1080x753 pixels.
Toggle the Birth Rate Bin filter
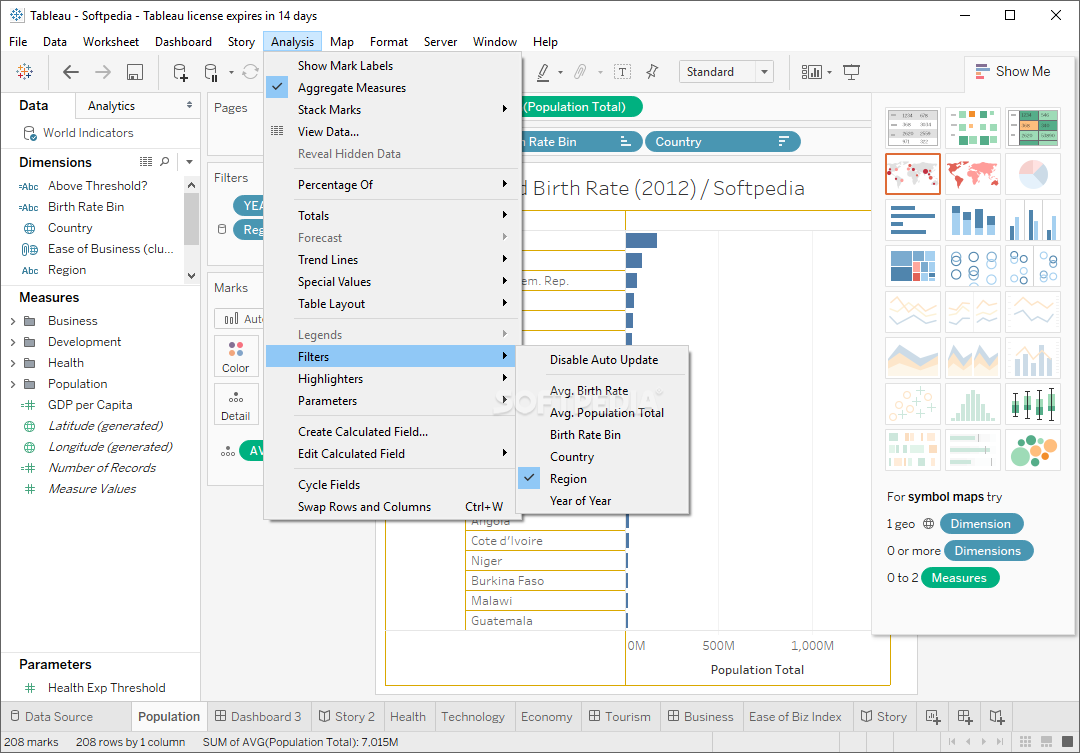[x=603, y=435]
